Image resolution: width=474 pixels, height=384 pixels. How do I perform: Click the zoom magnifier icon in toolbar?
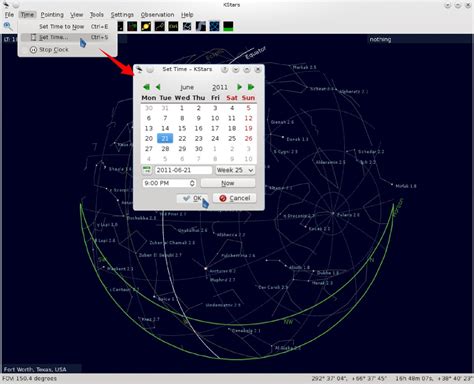pos(8,26)
